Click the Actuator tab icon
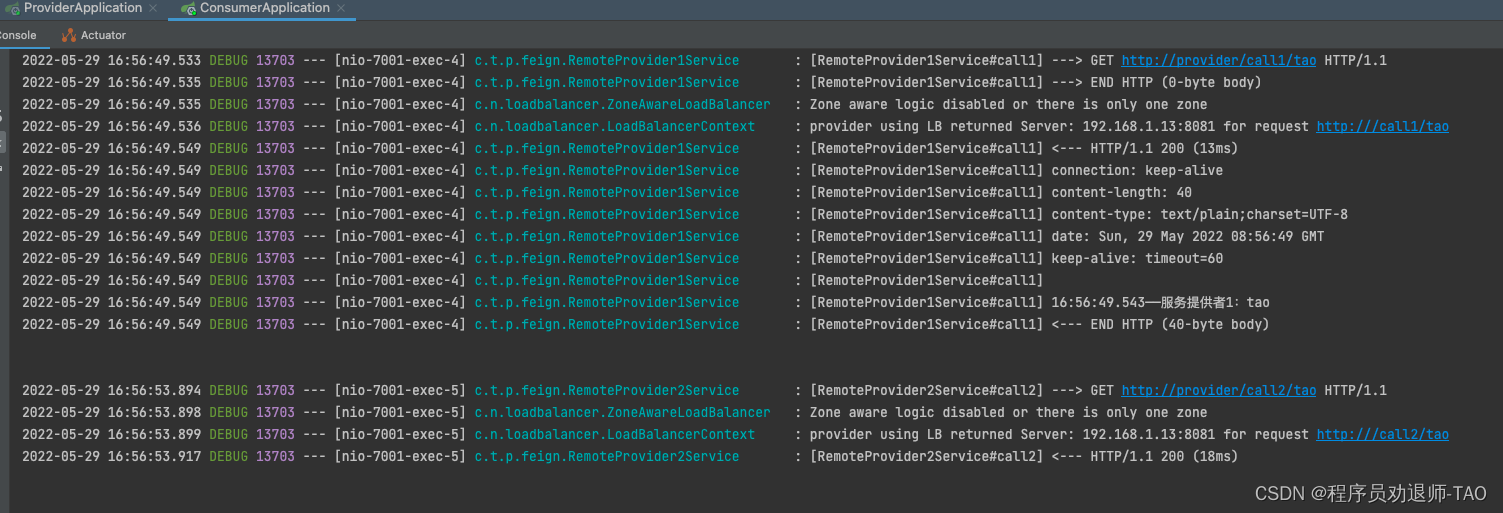 (x=68, y=35)
